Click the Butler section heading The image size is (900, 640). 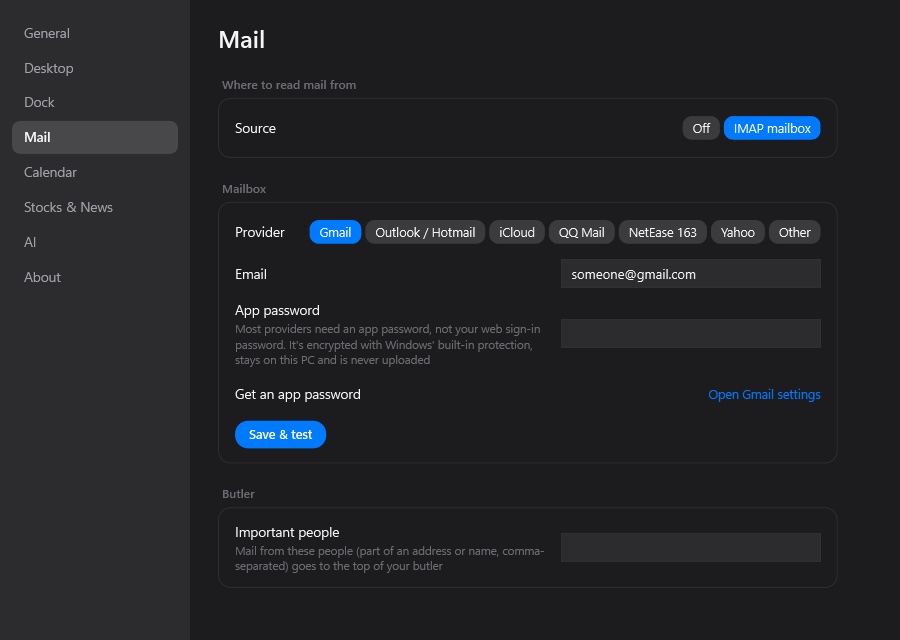(x=238, y=494)
